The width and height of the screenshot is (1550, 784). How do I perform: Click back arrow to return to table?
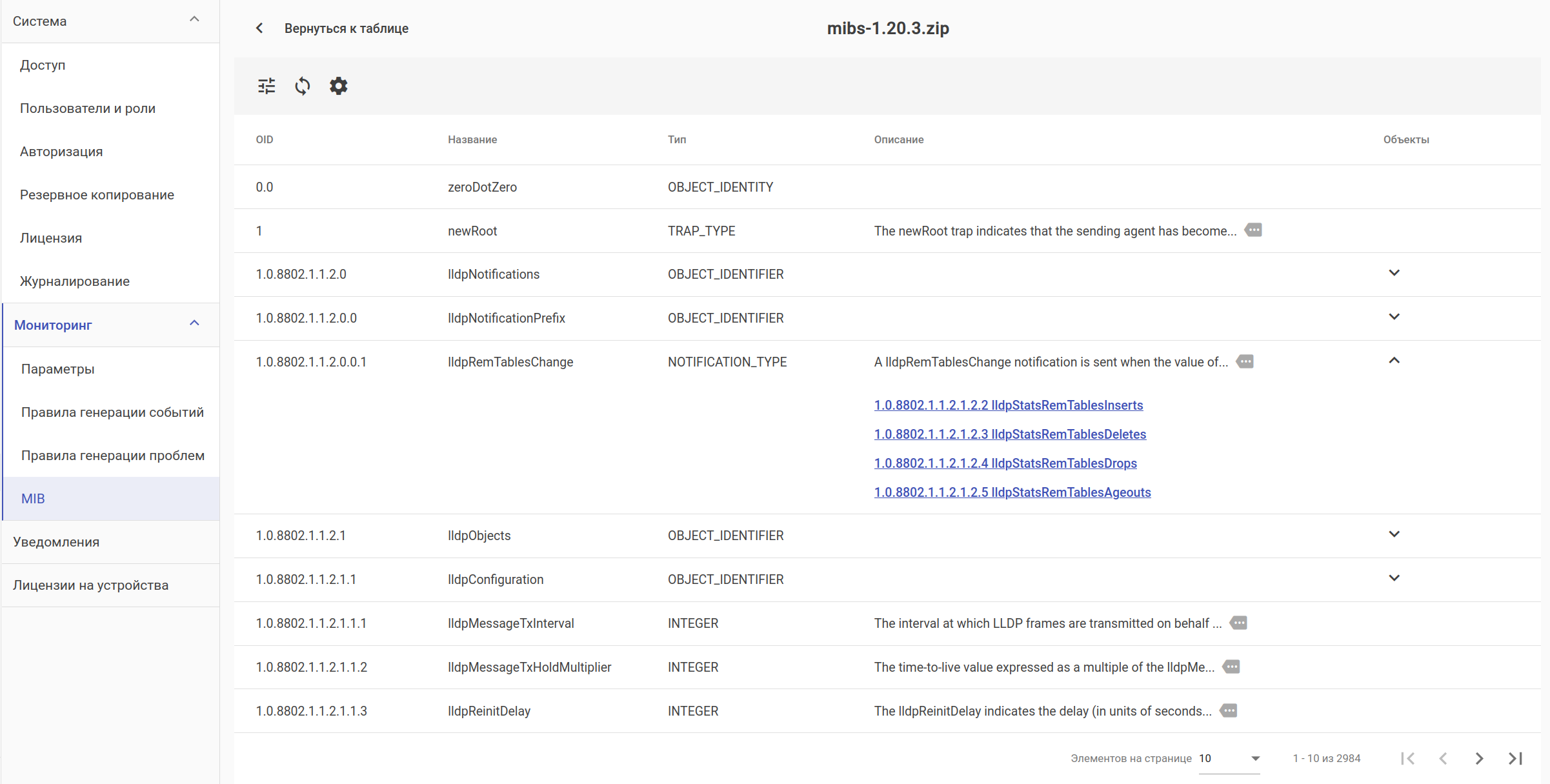click(x=259, y=28)
